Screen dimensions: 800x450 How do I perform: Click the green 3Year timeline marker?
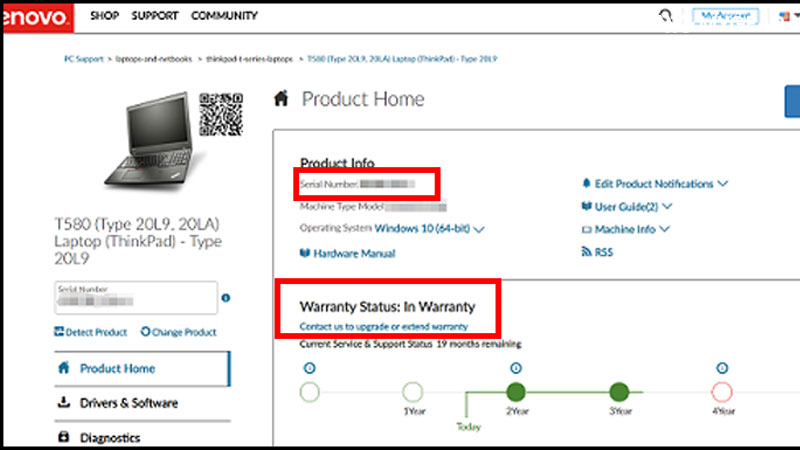tap(619, 392)
